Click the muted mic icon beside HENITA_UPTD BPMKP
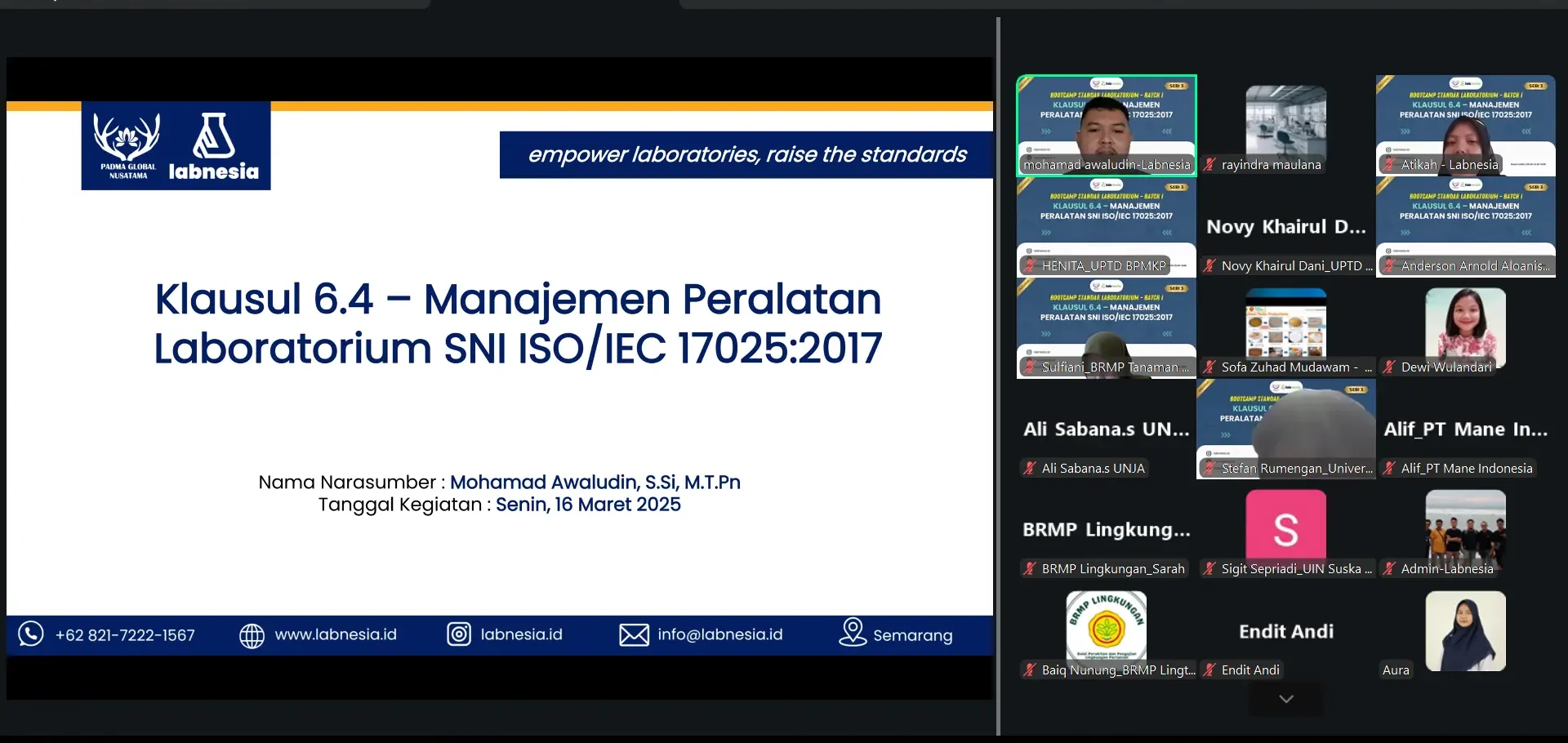 pos(1029,265)
